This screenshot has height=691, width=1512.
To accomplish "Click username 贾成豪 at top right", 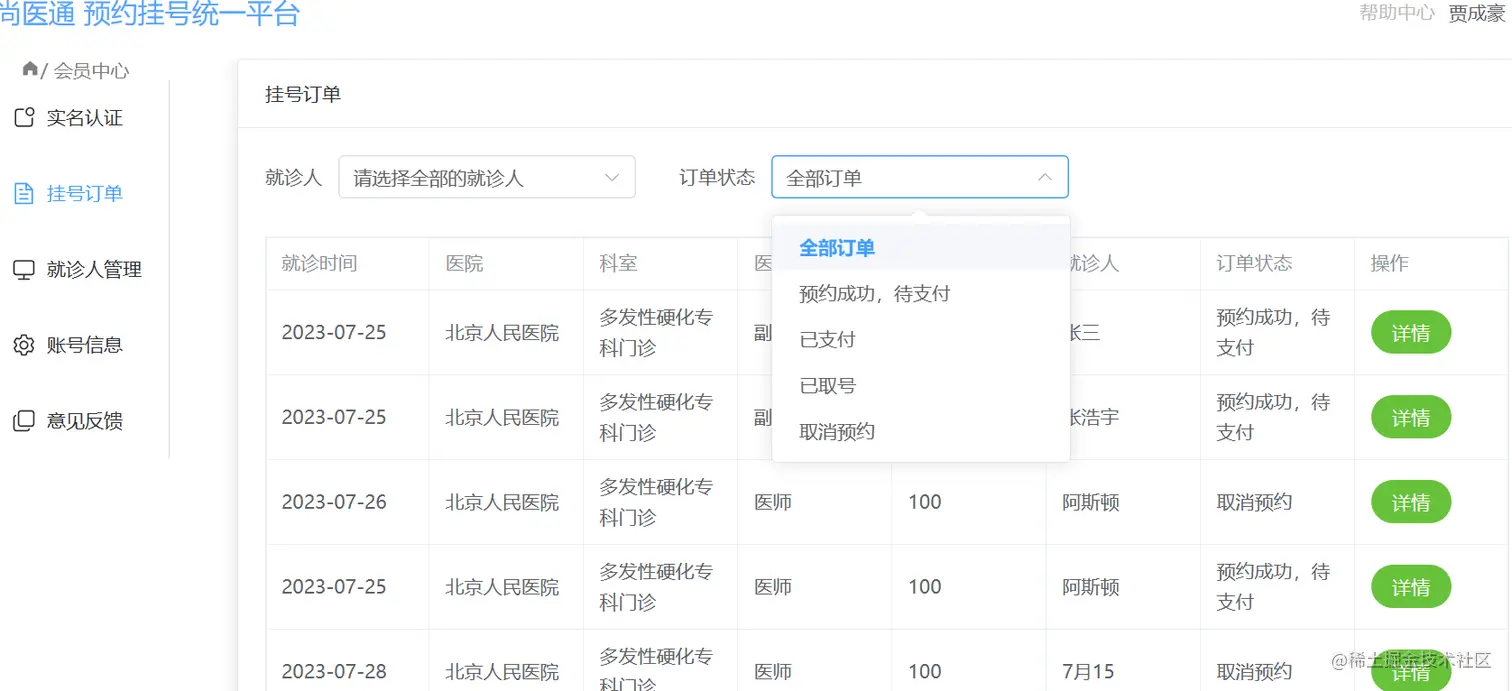I will pyautogui.click(x=1477, y=14).
